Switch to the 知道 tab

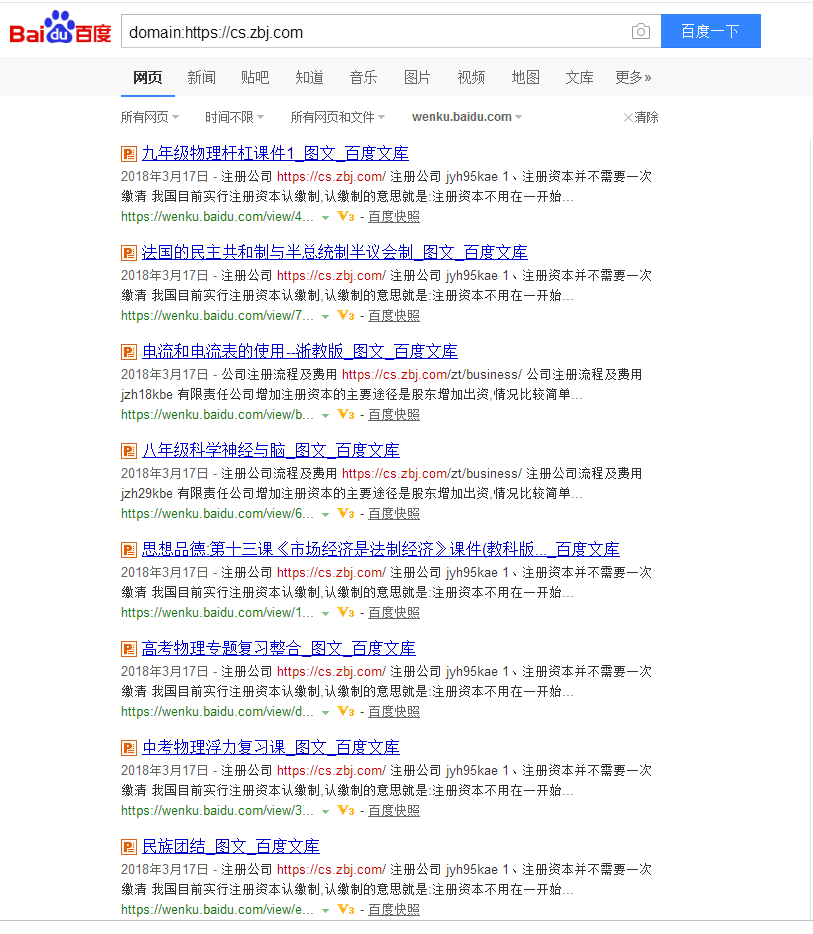point(309,77)
